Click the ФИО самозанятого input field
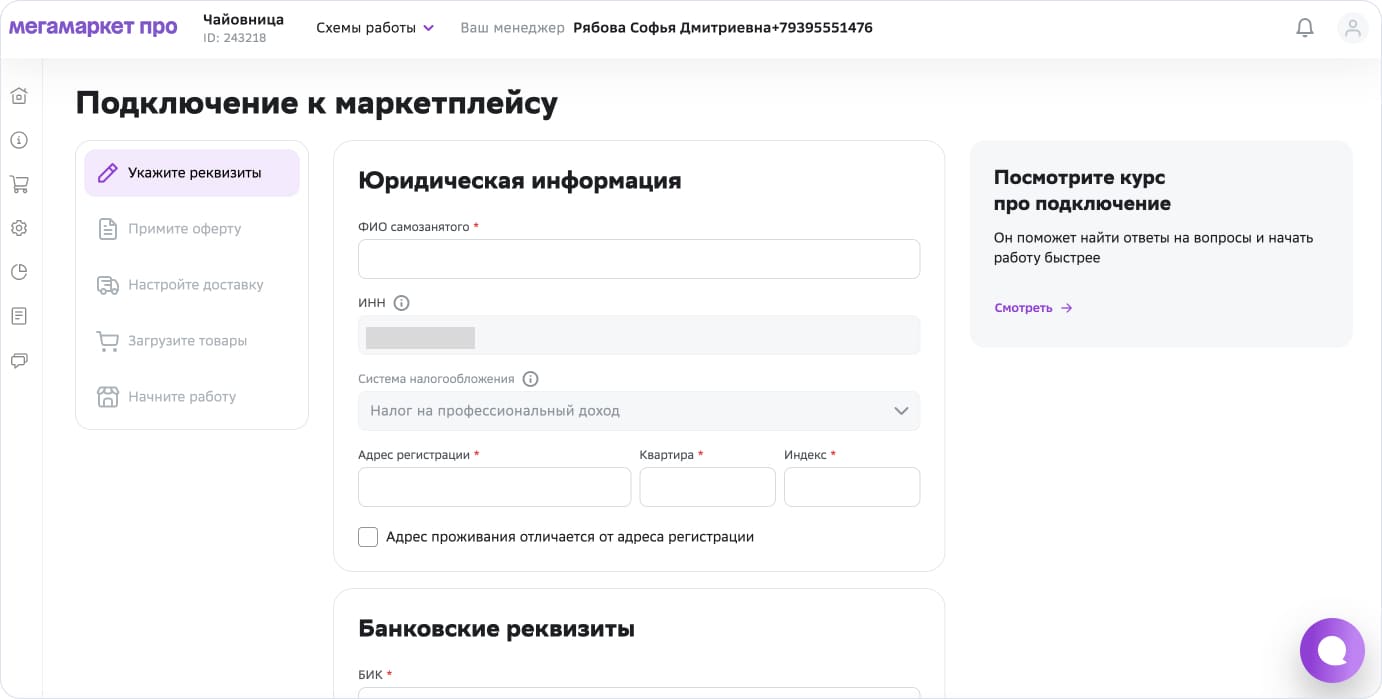1382x699 pixels. pos(639,259)
